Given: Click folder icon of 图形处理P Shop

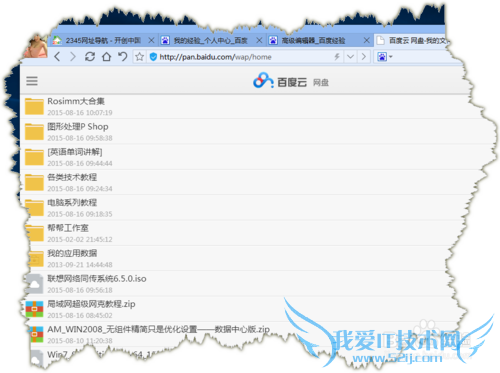Looking at the screenshot, I should (34, 132).
